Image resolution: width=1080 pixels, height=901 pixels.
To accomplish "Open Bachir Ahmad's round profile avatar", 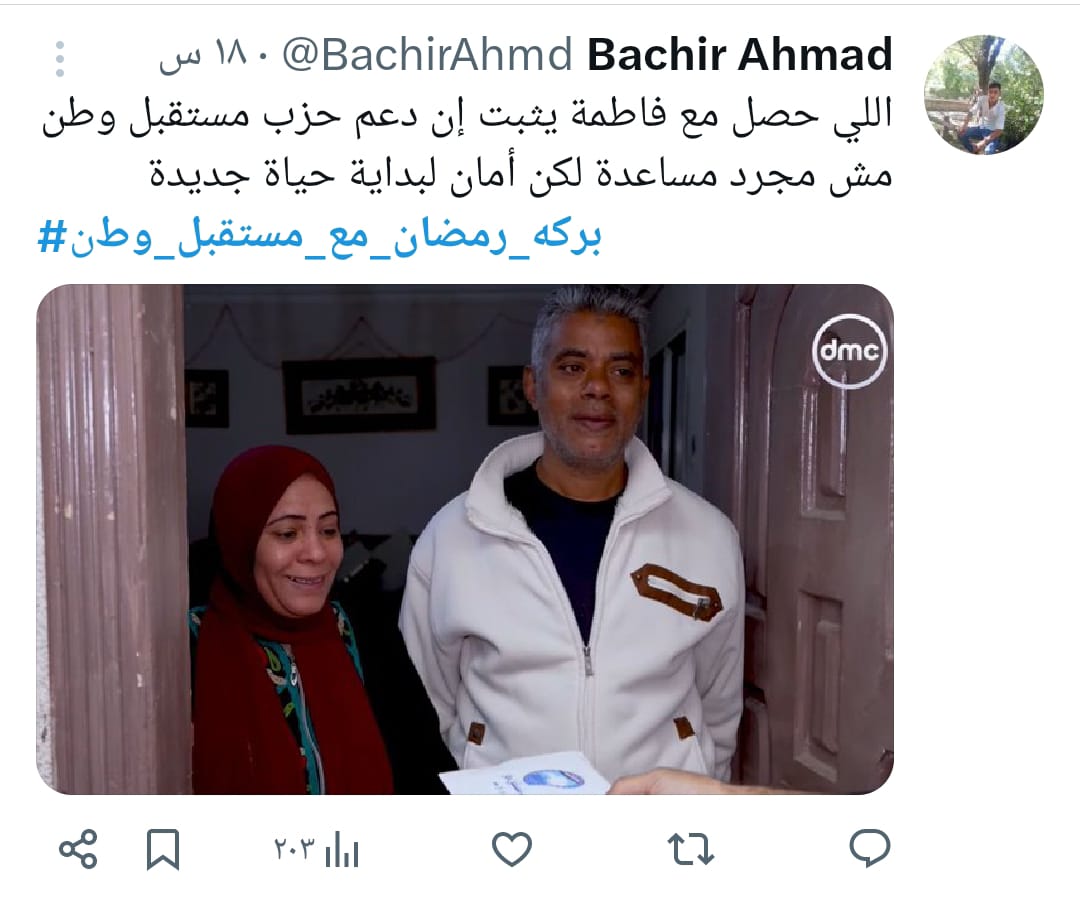I will (984, 94).
